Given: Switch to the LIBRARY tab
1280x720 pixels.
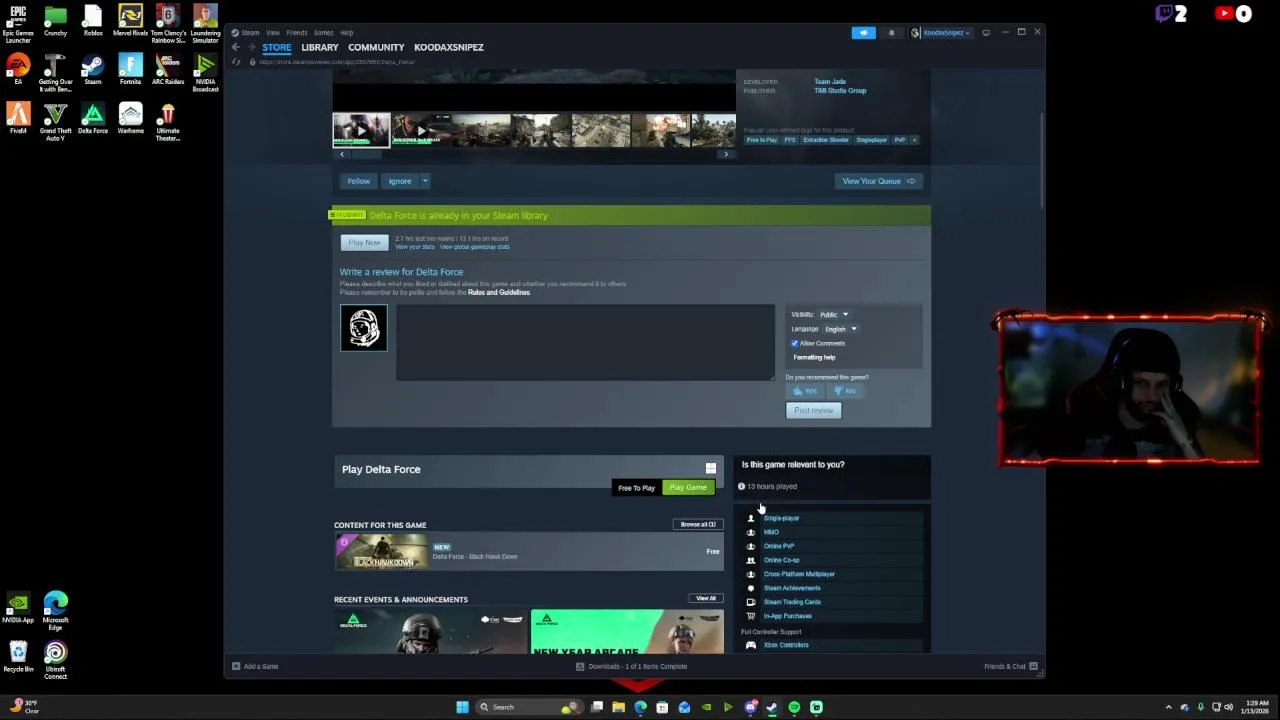Looking at the screenshot, I should pyautogui.click(x=320, y=47).
